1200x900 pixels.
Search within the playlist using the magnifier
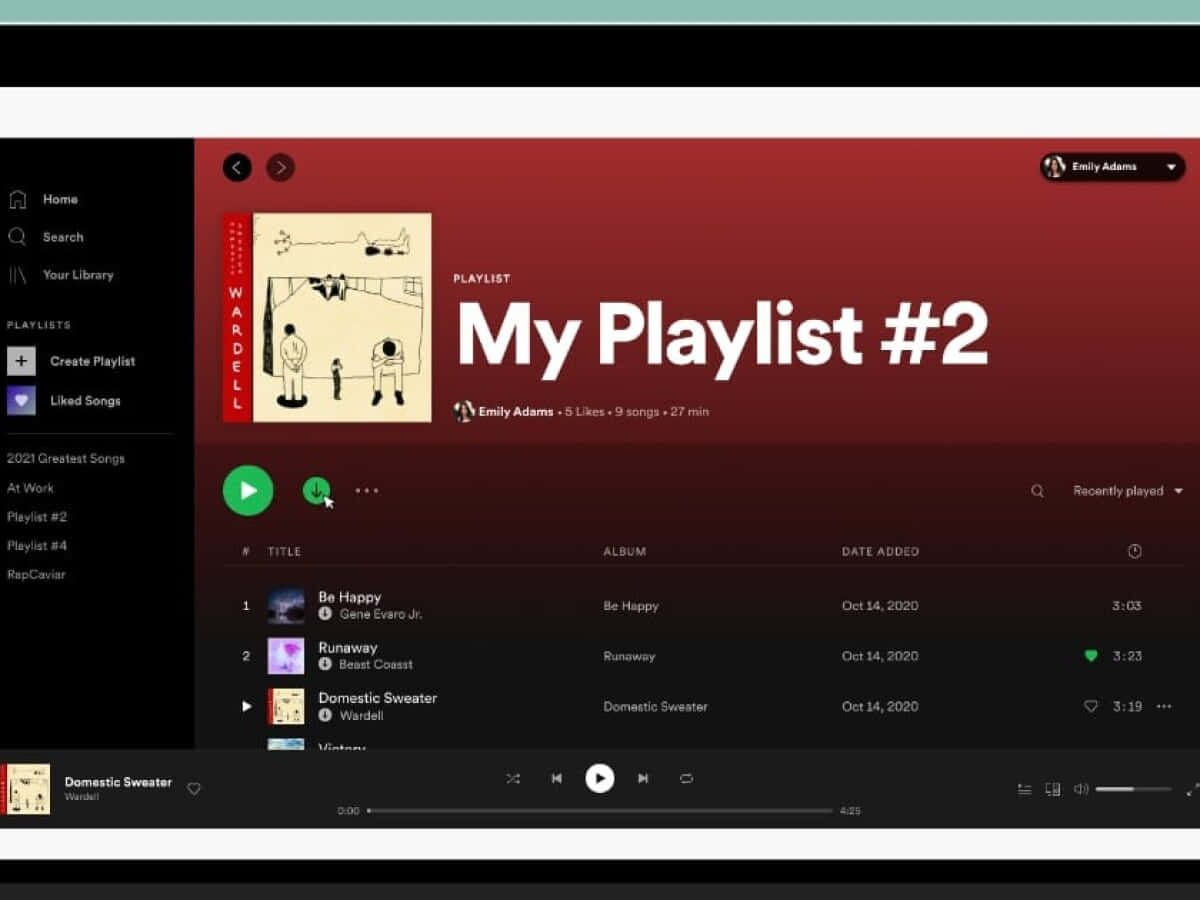[x=1037, y=491]
